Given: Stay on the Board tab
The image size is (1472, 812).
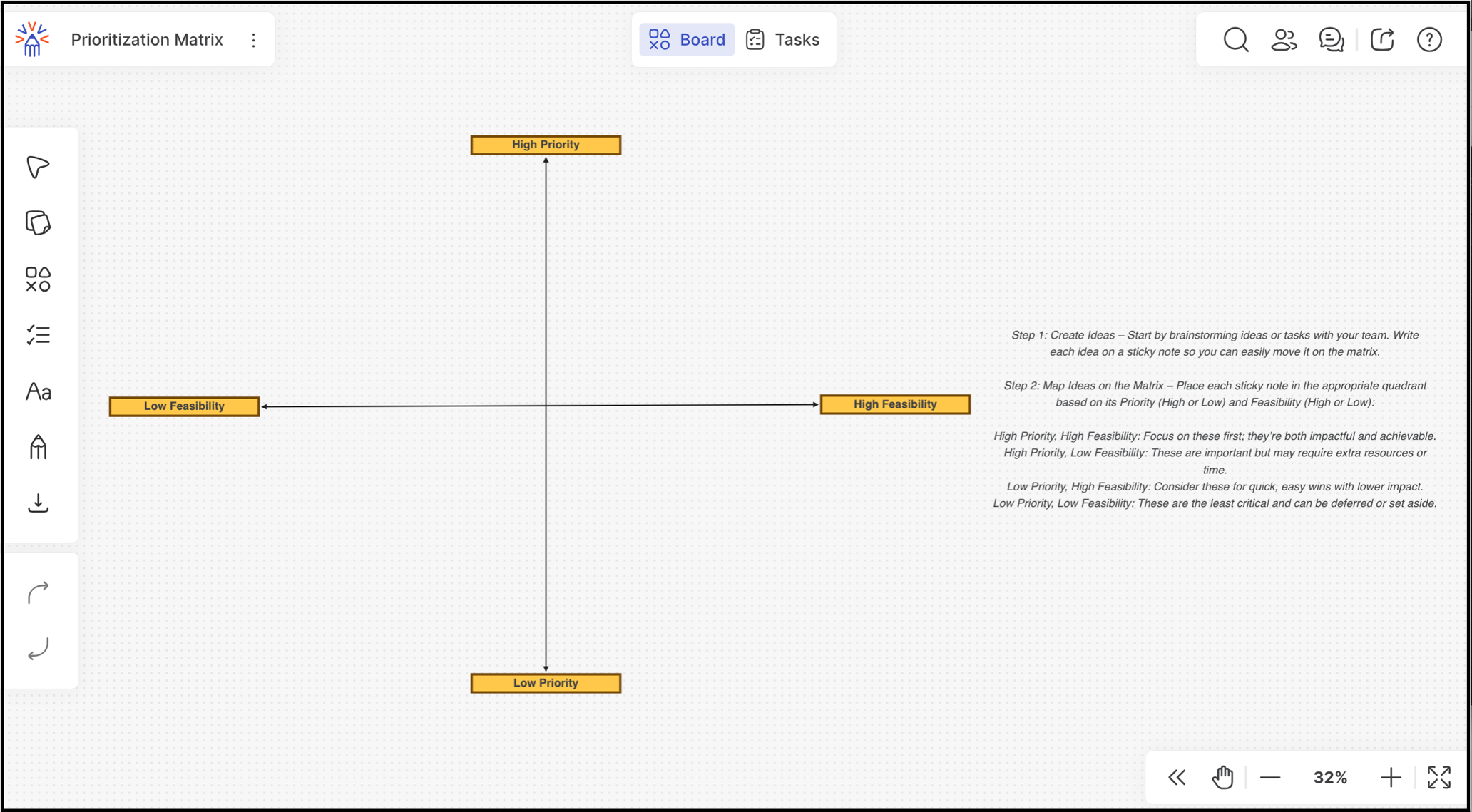Looking at the screenshot, I should coord(686,39).
